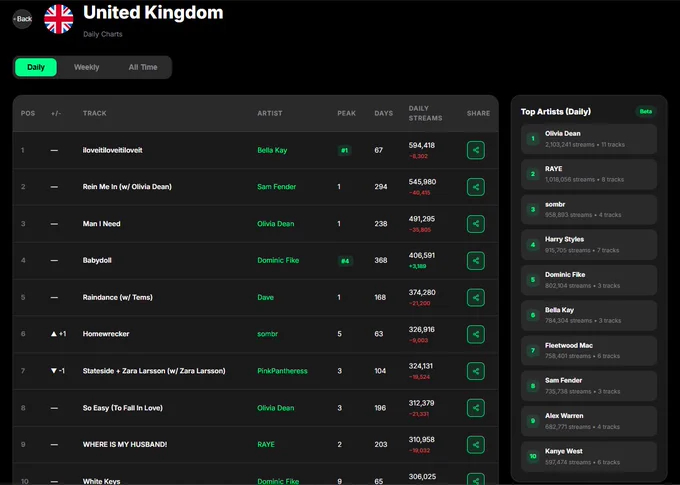Image resolution: width=680 pixels, height=485 pixels.
Task: Click the ARTIST column header
Action: [x=270, y=113]
